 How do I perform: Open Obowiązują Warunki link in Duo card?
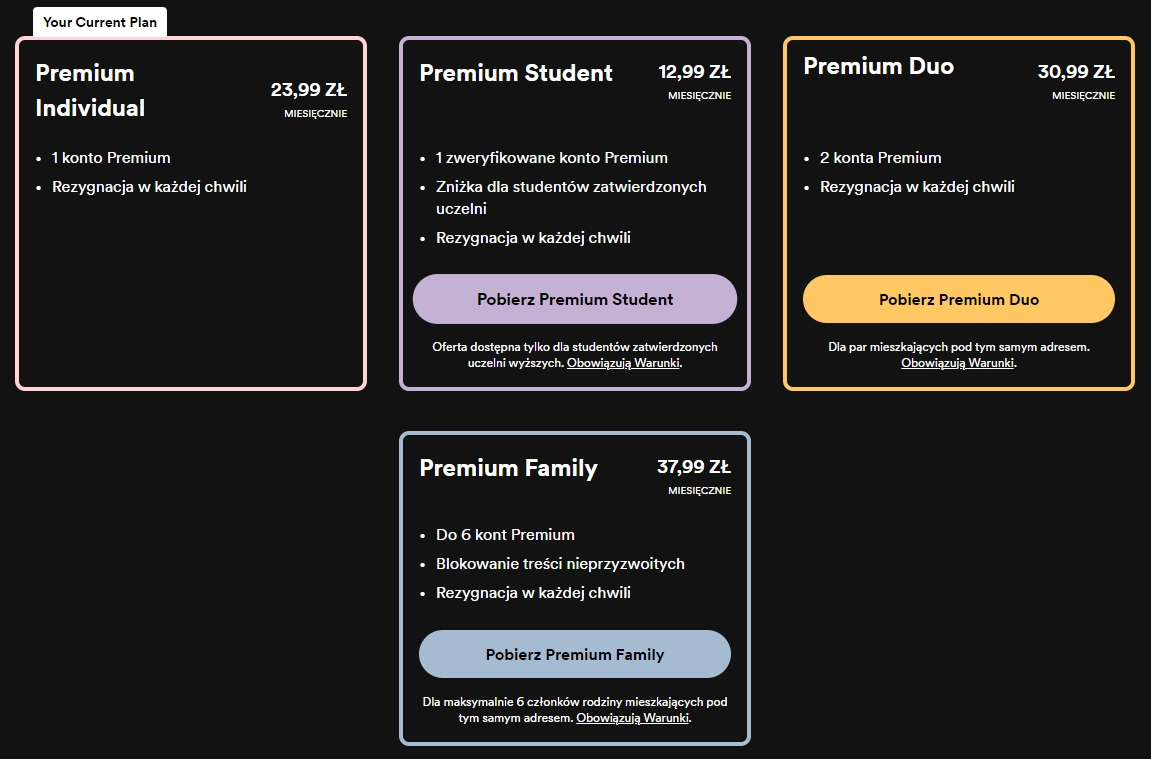coord(957,363)
